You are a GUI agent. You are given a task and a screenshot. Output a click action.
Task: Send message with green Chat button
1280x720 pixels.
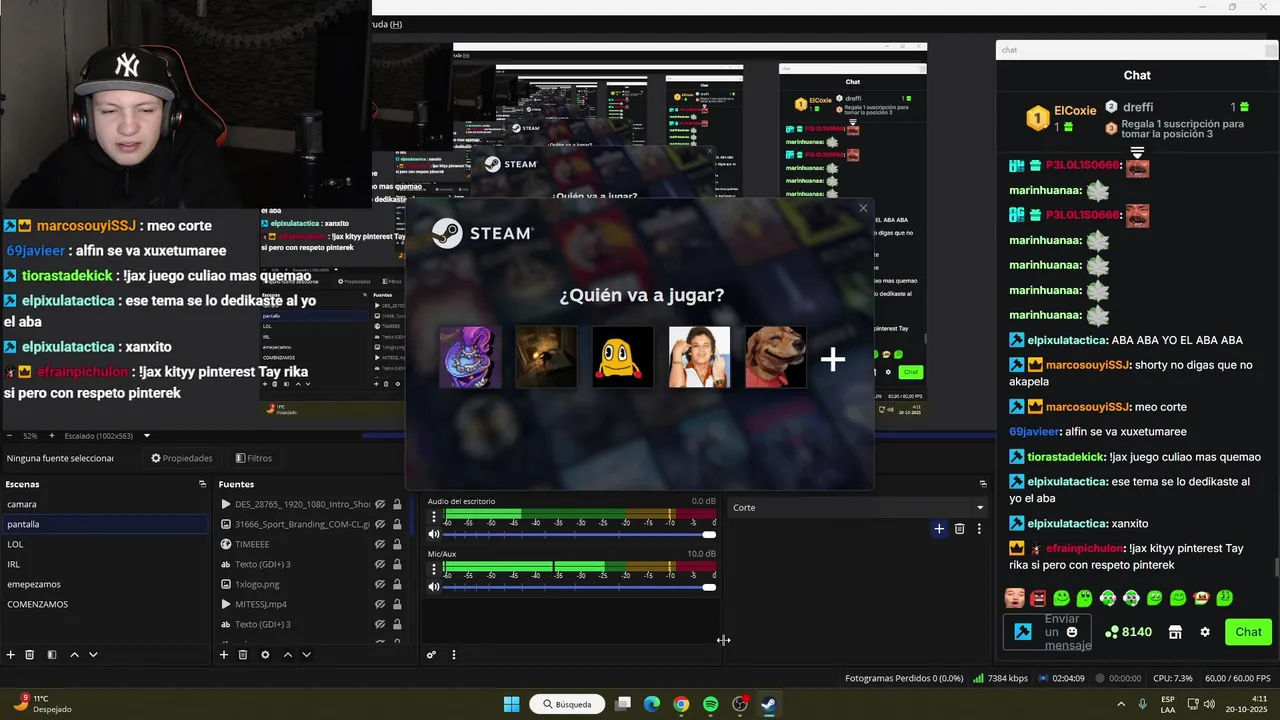click(1248, 632)
